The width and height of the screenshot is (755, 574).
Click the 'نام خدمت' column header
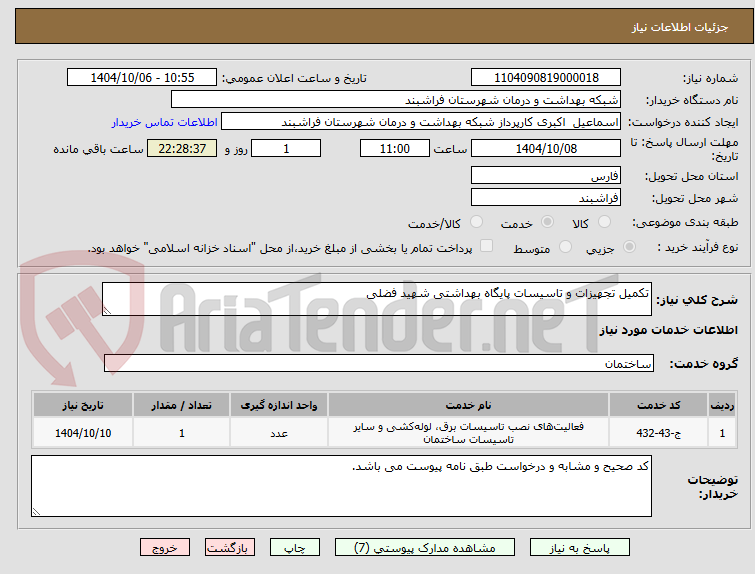[469, 405]
